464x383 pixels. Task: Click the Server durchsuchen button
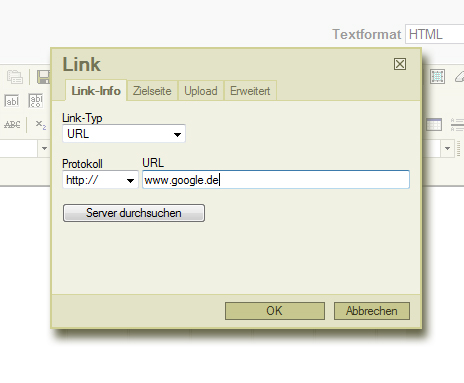pyautogui.click(x=134, y=213)
